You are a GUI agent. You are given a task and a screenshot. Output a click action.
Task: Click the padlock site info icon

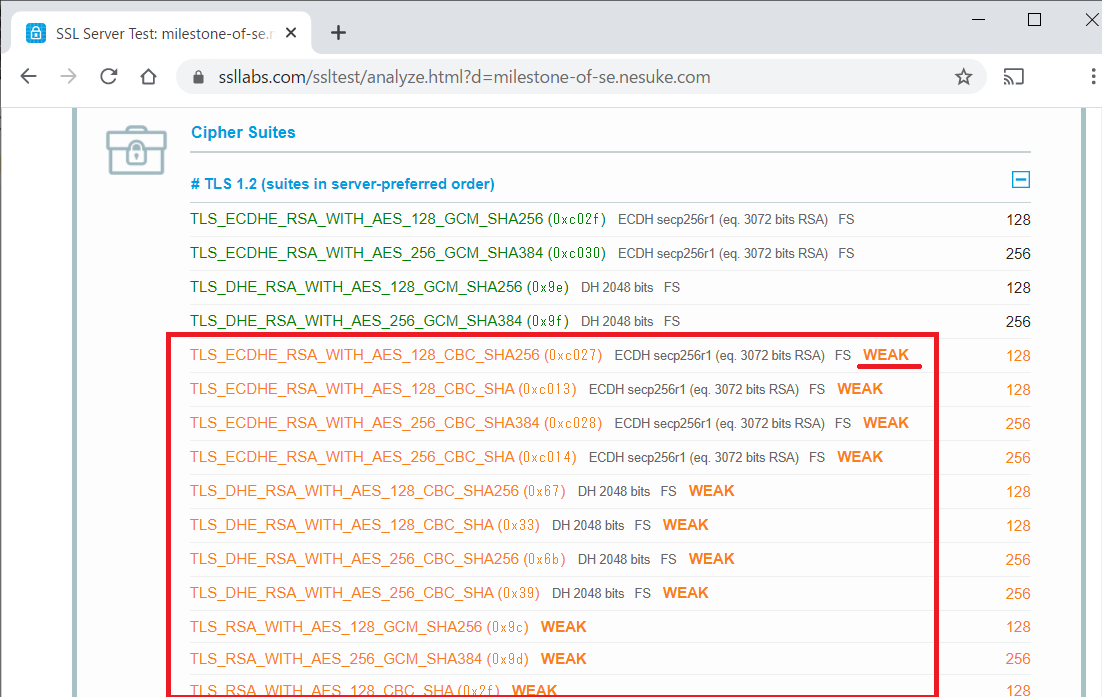pos(198,78)
